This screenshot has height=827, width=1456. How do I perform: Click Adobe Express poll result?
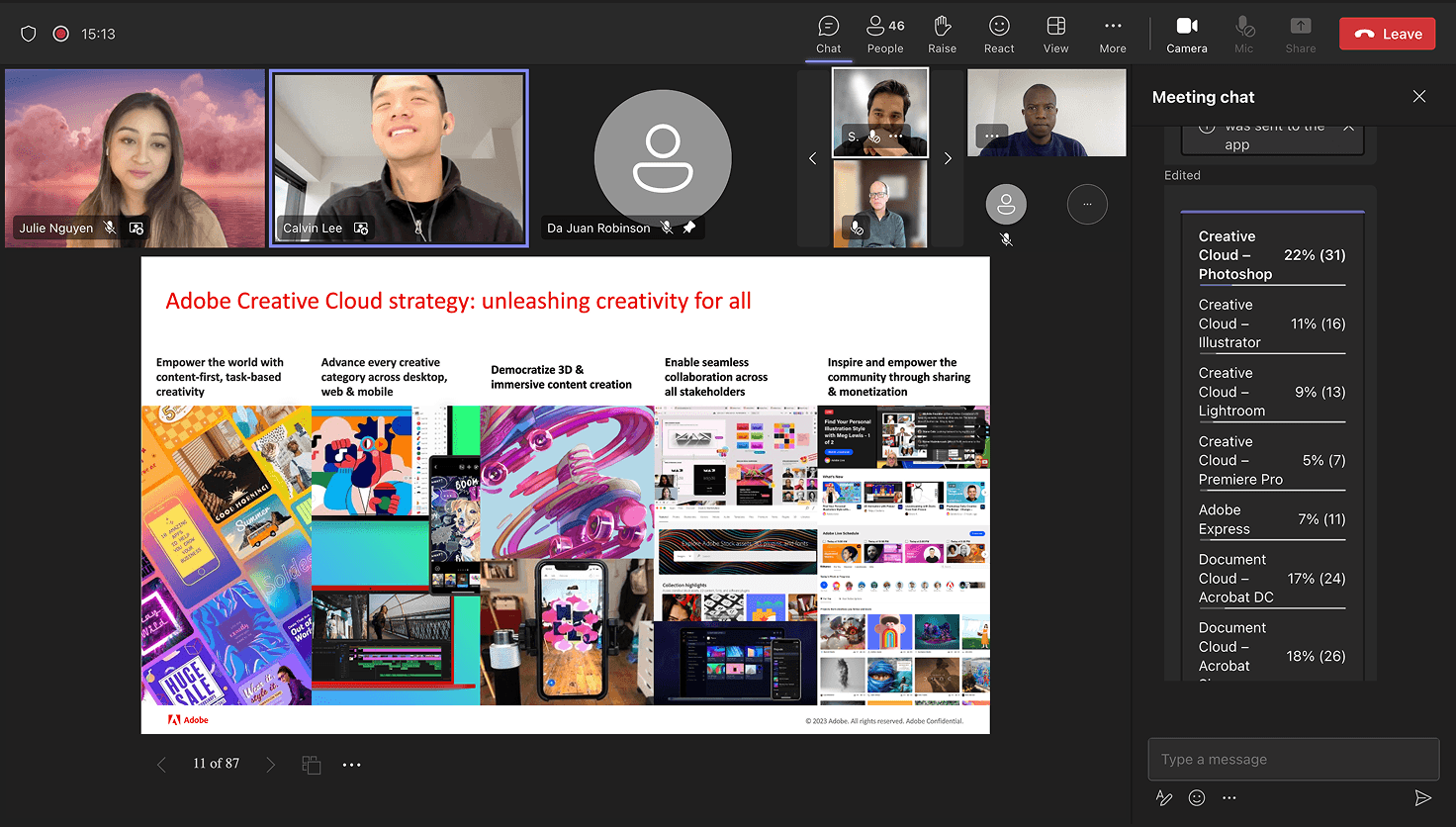1272,519
